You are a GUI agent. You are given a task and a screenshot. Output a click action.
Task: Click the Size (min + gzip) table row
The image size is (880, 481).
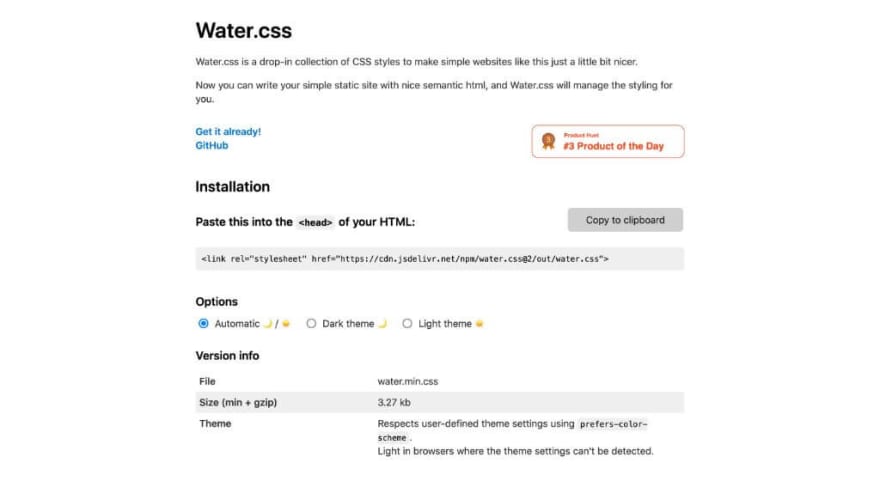click(x=439, y=402)
